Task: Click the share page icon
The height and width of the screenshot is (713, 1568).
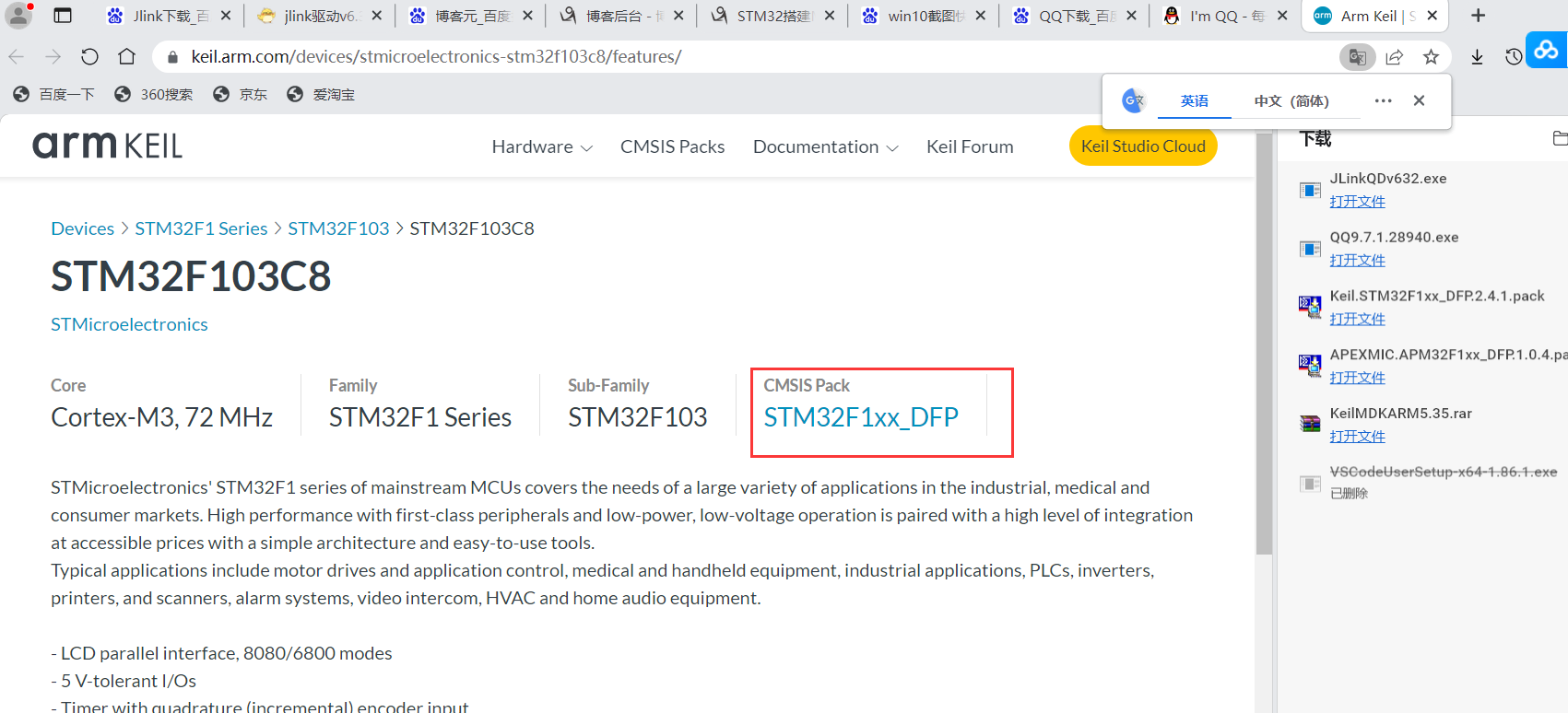Action: pos(1394,57)
